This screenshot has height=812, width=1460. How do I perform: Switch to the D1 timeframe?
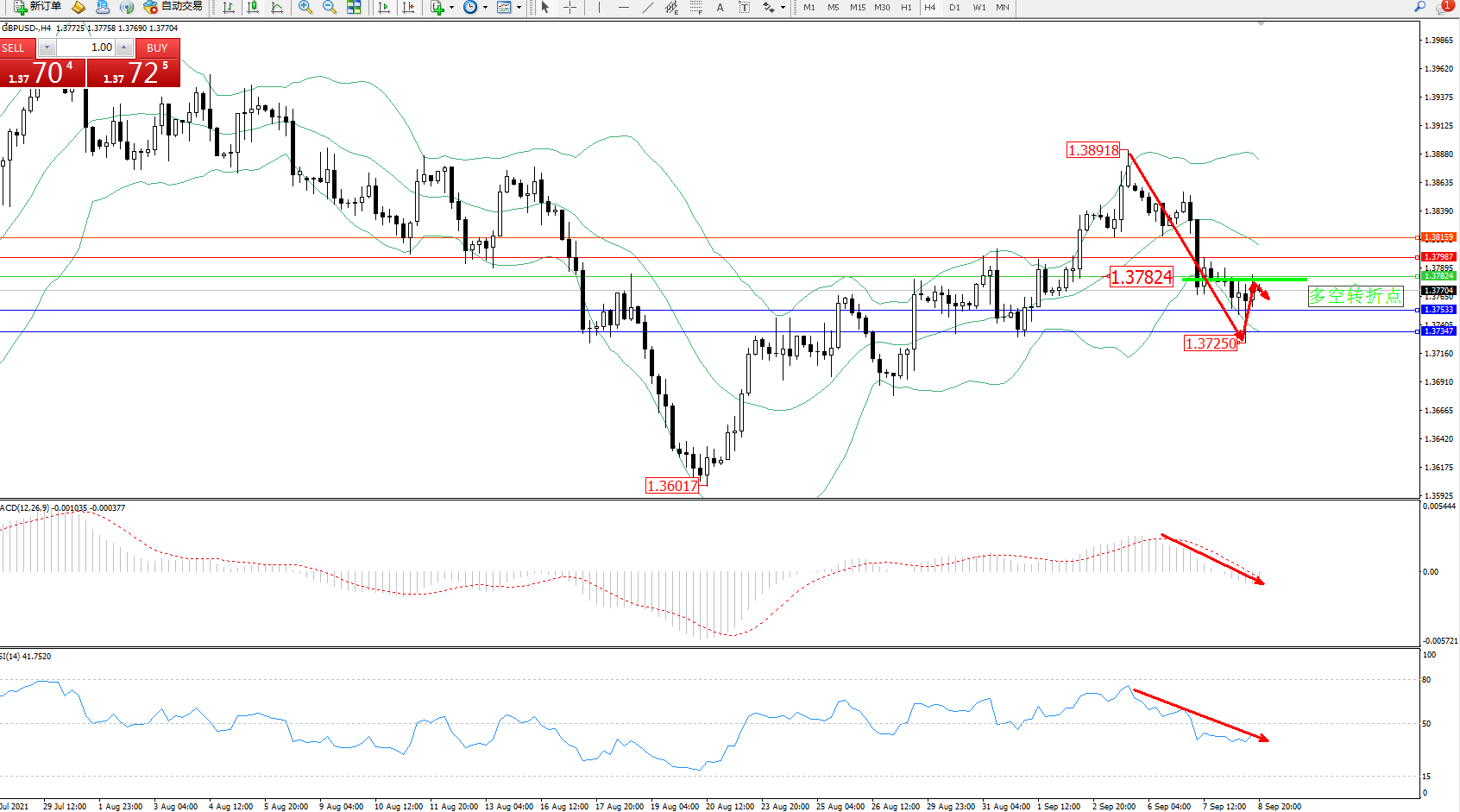954,7
